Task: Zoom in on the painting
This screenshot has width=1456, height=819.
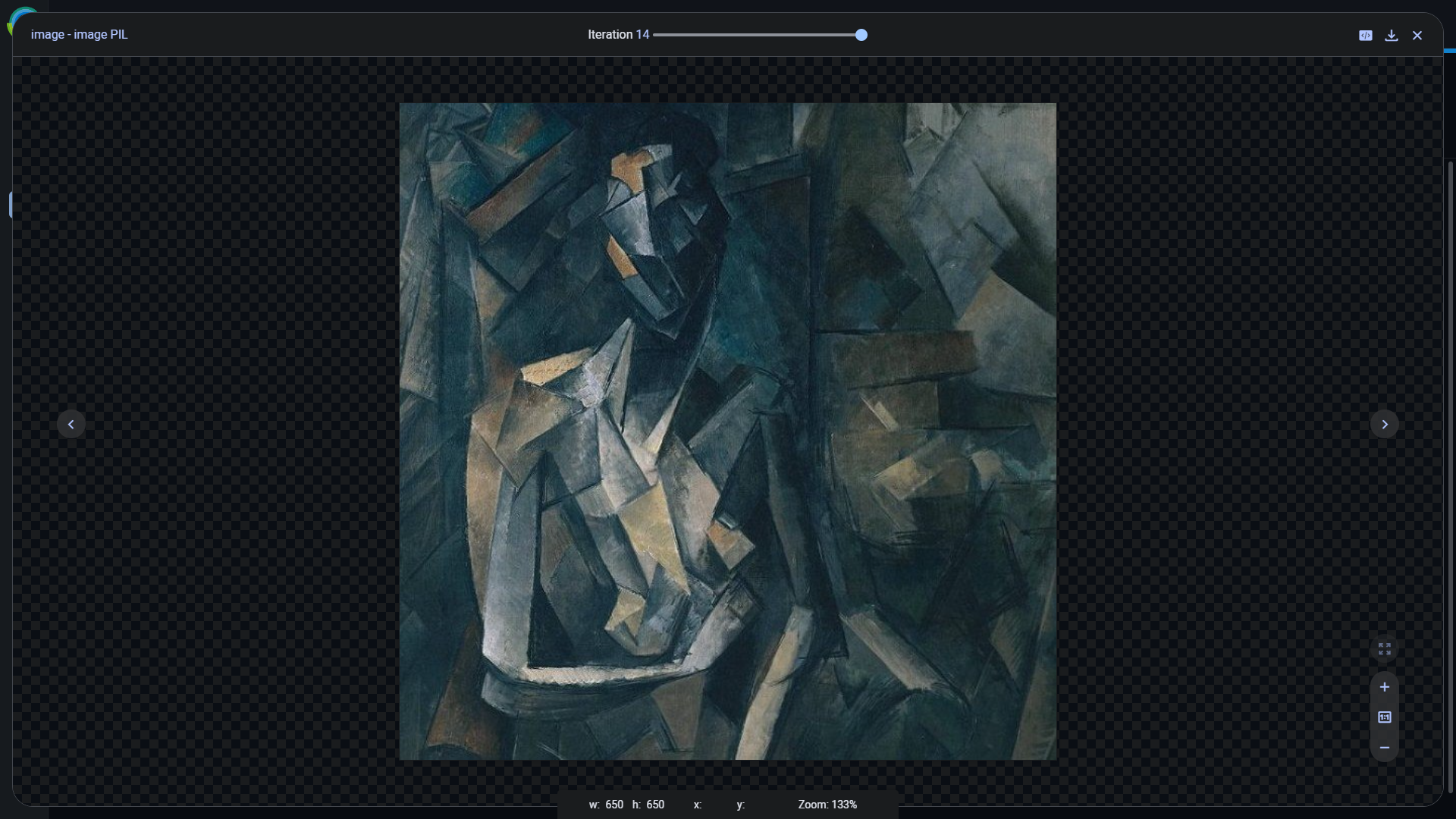Action: pyautogui.click(x=1385, y=687)
